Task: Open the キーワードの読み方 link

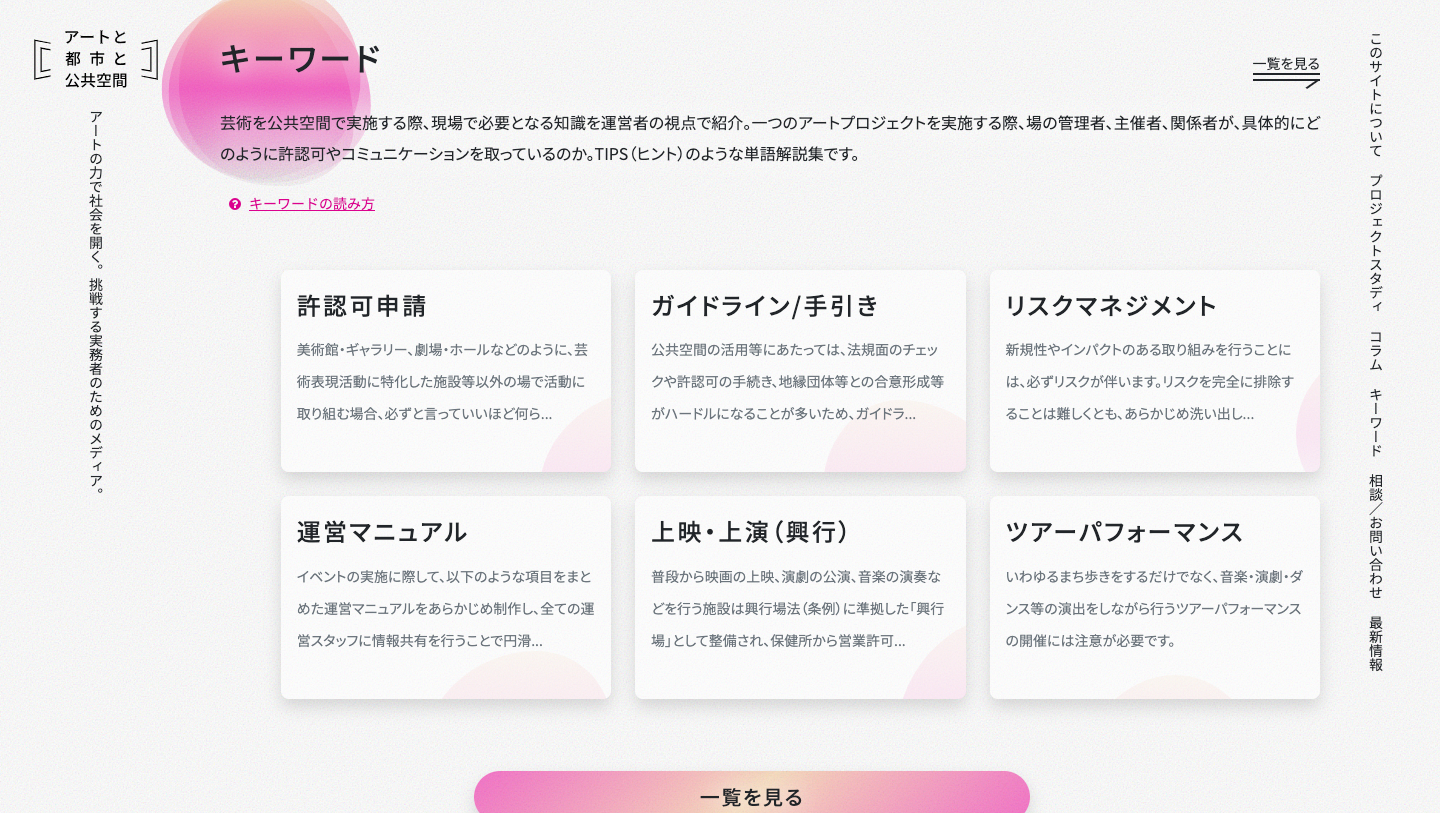Action: point(312,204)
